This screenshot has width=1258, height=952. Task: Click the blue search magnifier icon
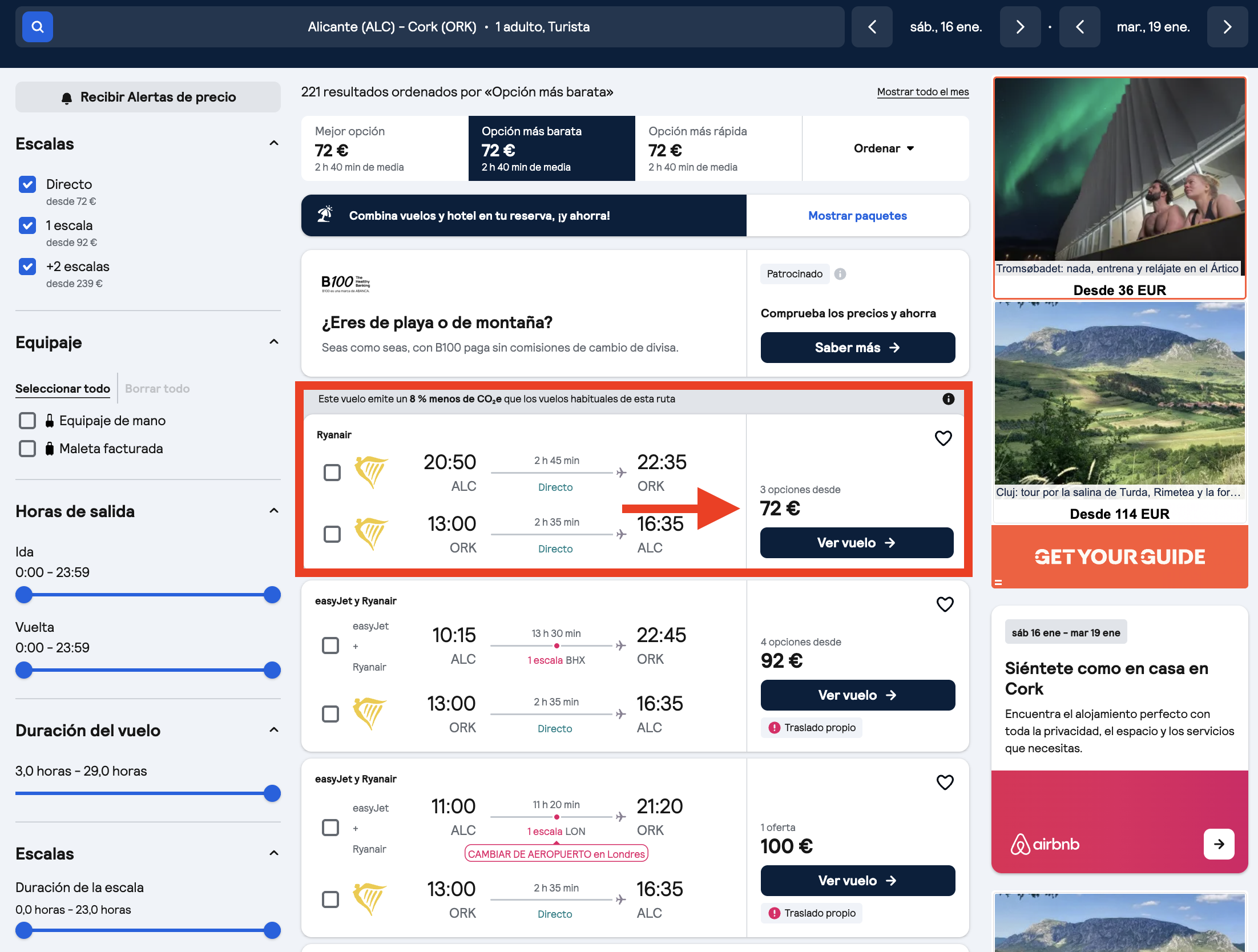38,27
